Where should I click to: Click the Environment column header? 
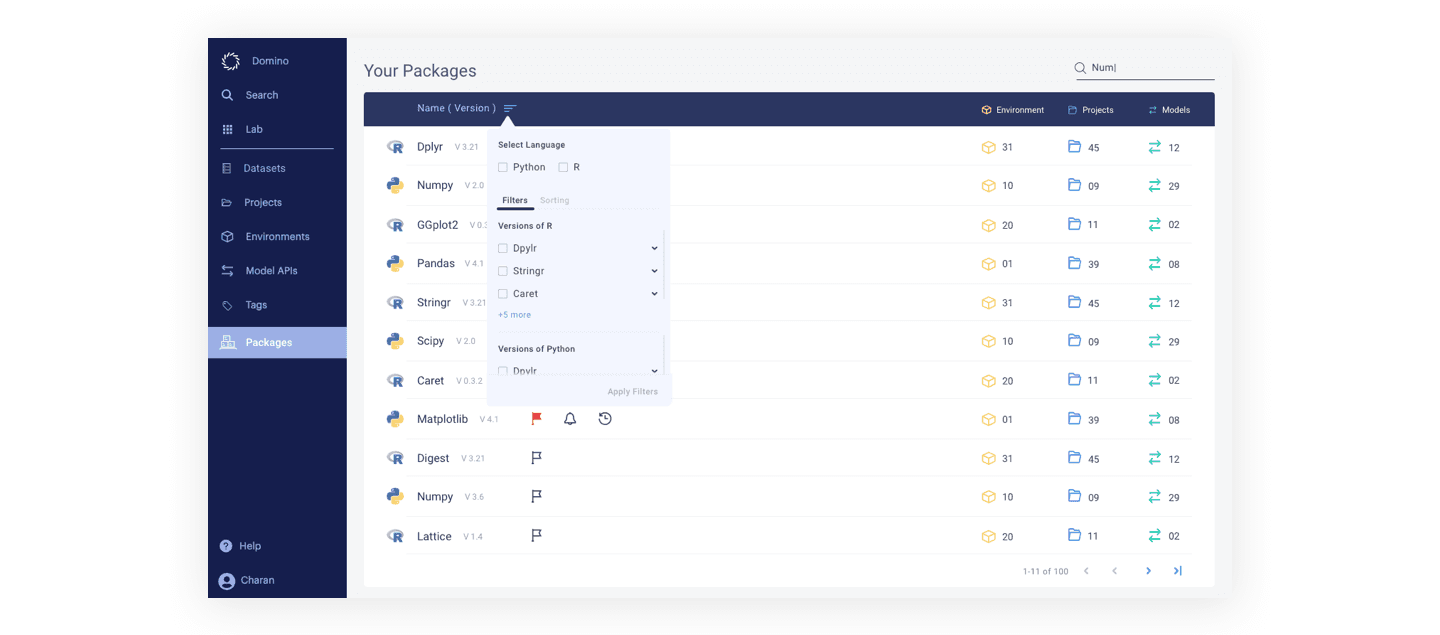pos(1013,110)
